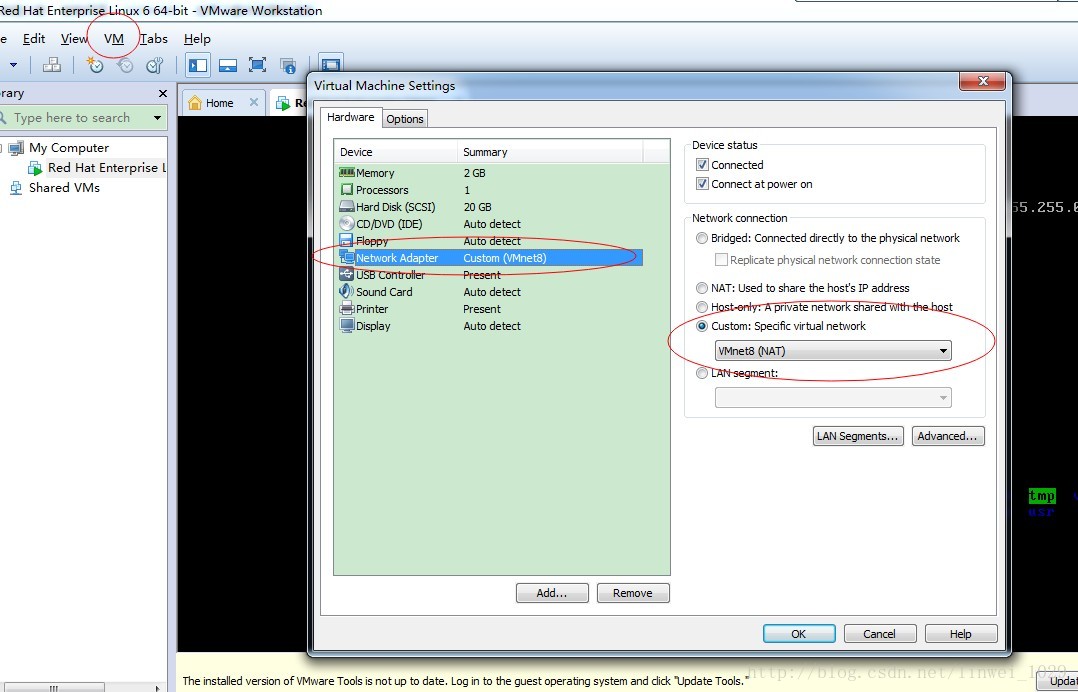Image resolution: width=1078 pixels, height=692 pixels.
Task: Open the Help menu in menu bar
Action: coord(197,38)
